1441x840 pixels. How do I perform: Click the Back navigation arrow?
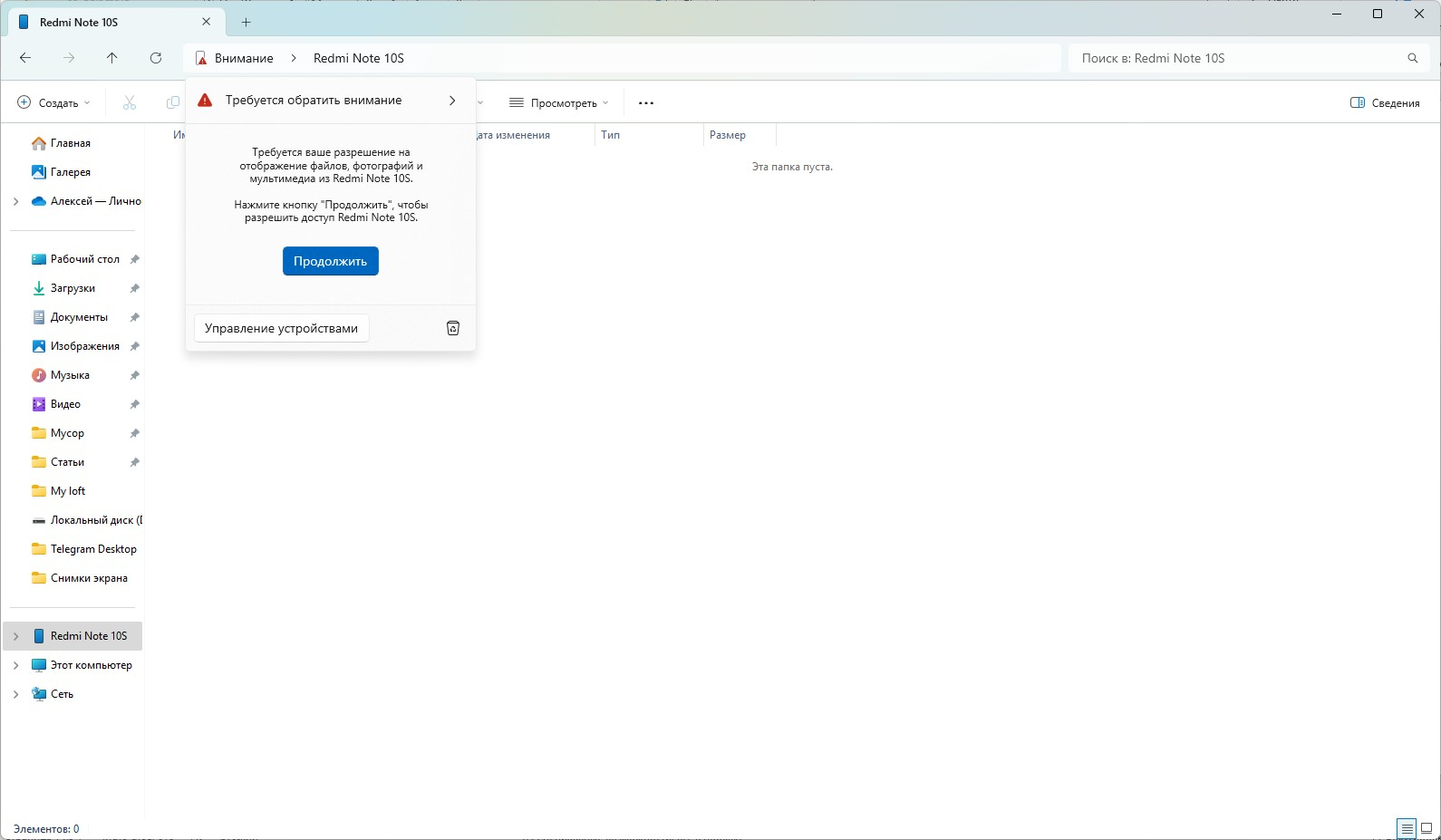(25, 58)
